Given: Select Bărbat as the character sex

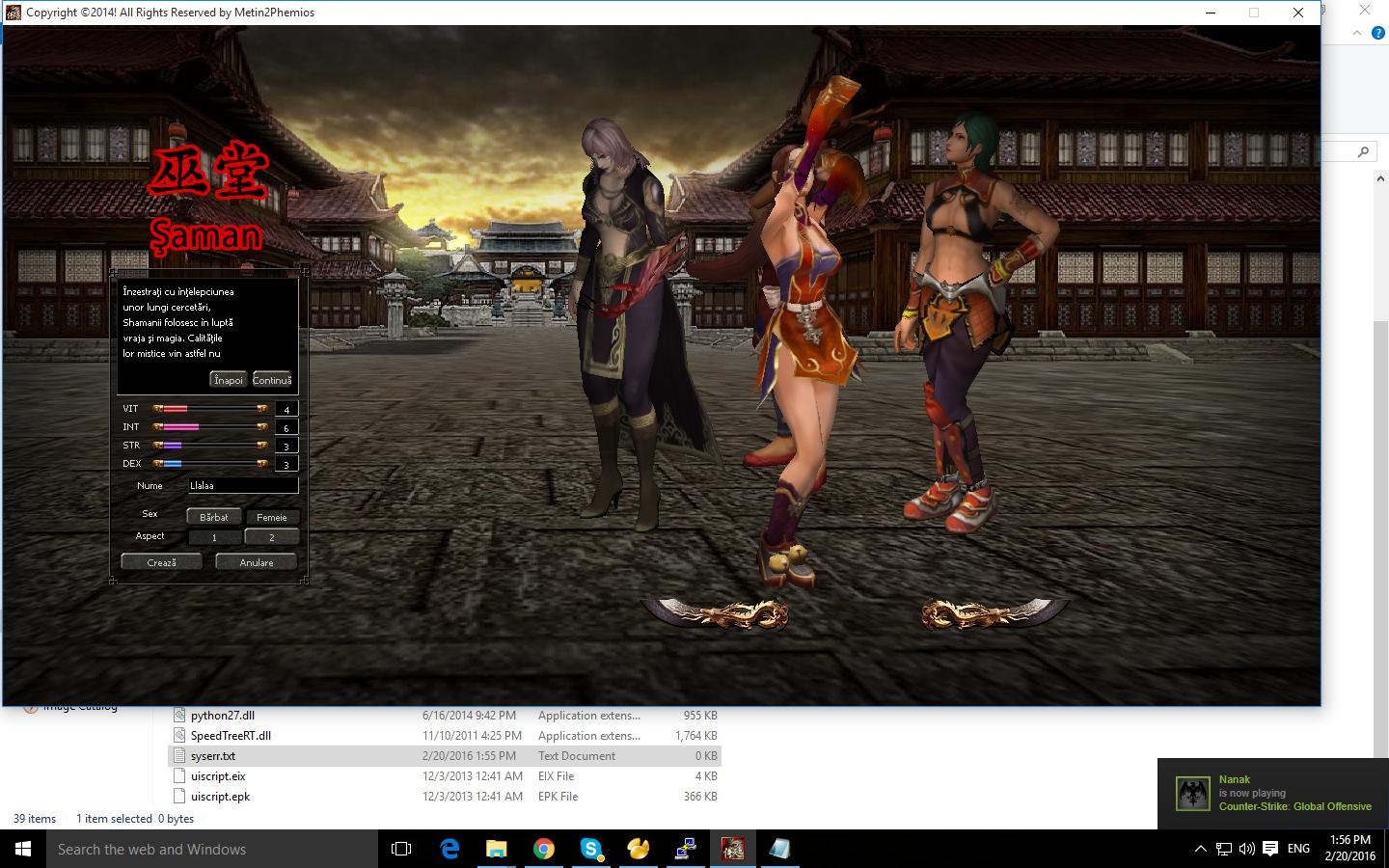Looking at the screenshot, I should 214,517.
